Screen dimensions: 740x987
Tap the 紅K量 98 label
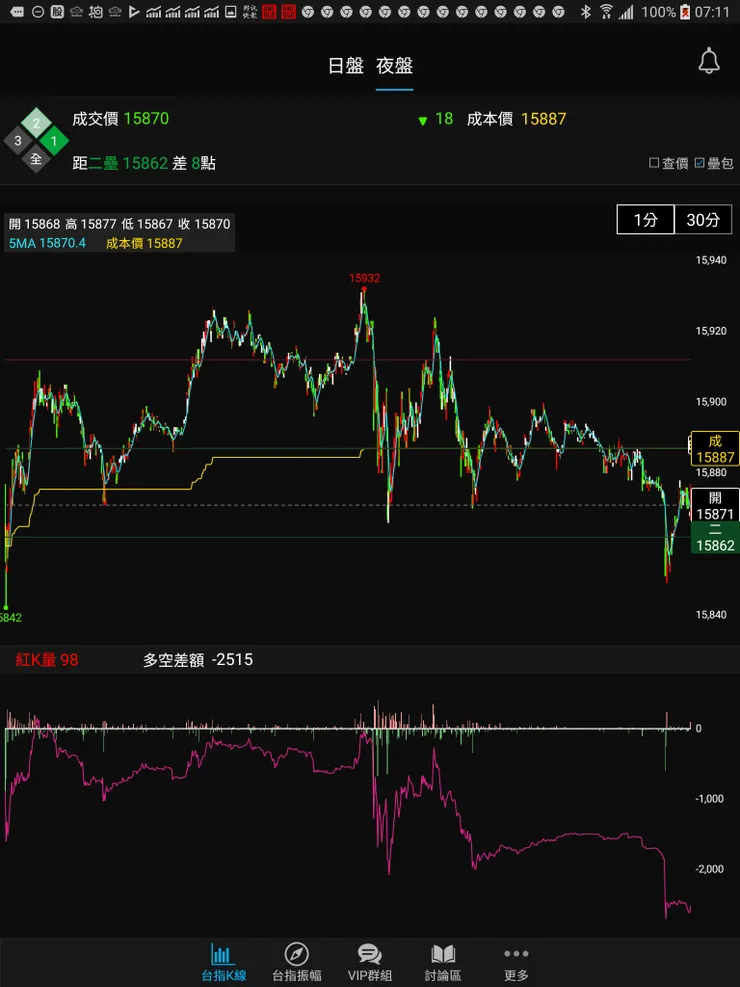pyautogui.click(x=47, y=660)
